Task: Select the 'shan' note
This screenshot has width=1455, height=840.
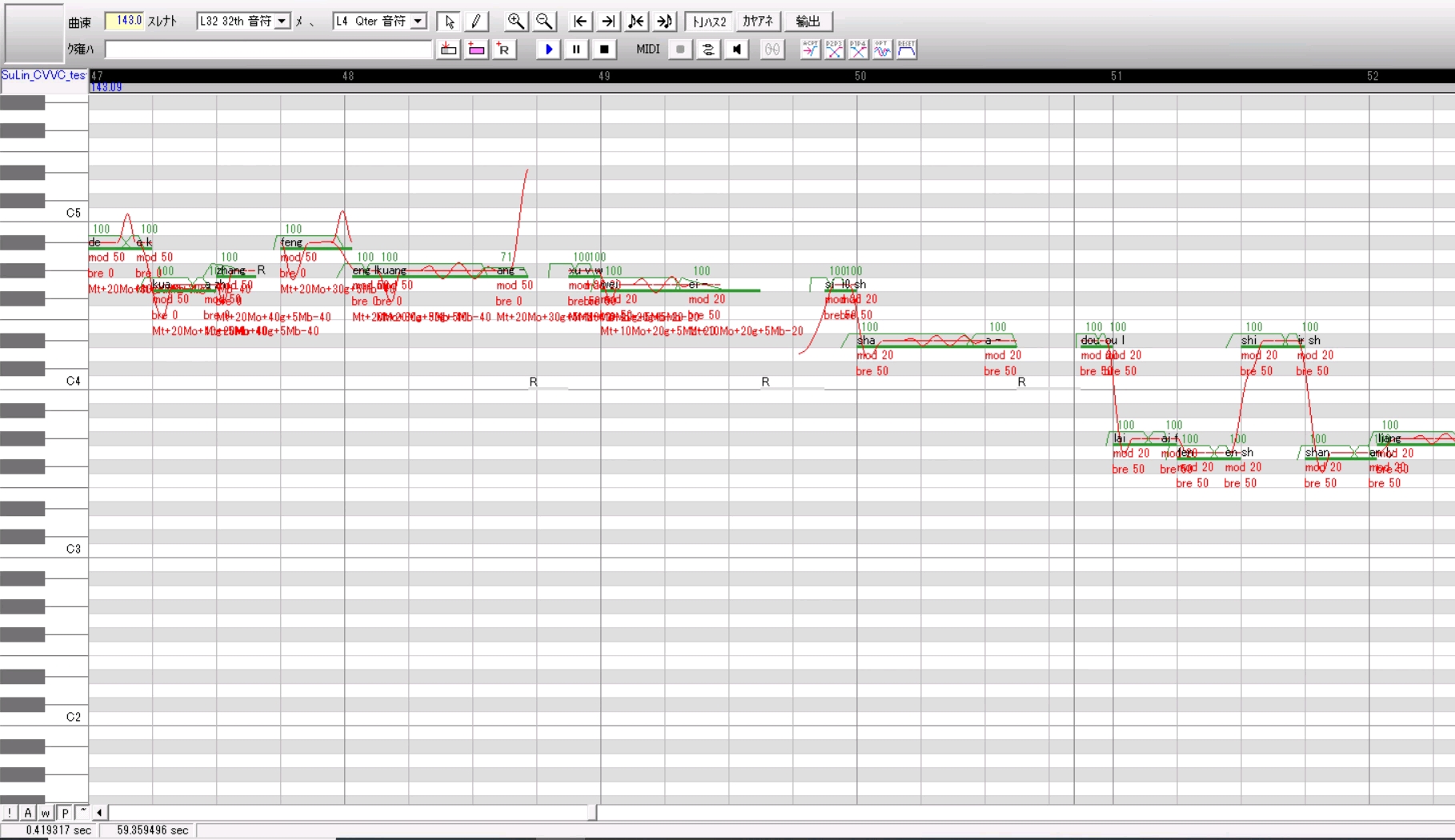Action: (x=1337, y=453)
